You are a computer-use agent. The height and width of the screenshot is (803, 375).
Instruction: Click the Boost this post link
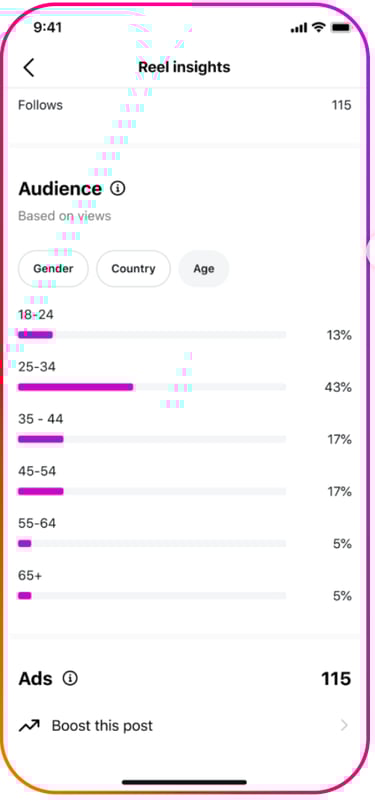[x=102, y=726]
